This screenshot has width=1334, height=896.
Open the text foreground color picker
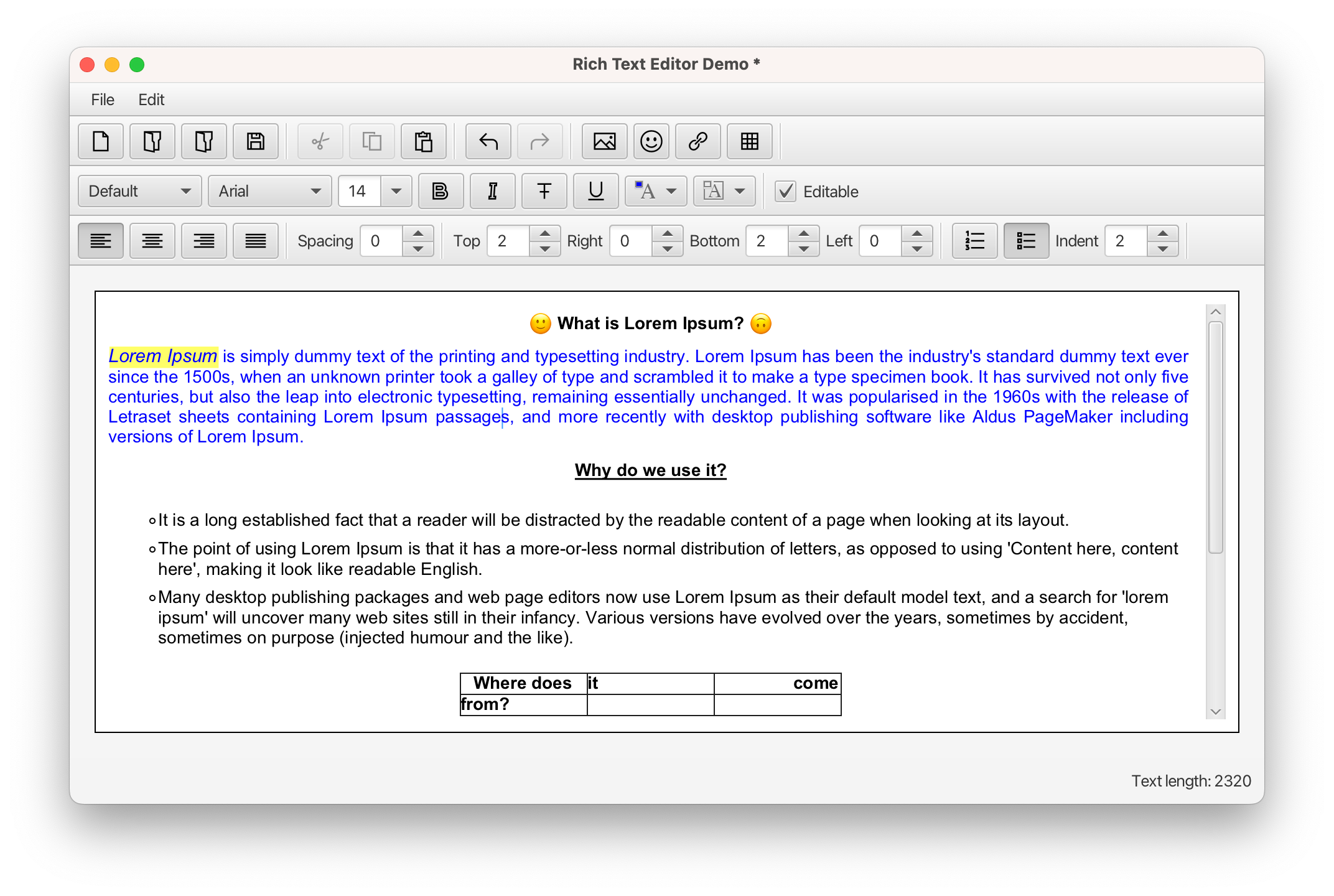pyautogui.click(x=655, y=192)
